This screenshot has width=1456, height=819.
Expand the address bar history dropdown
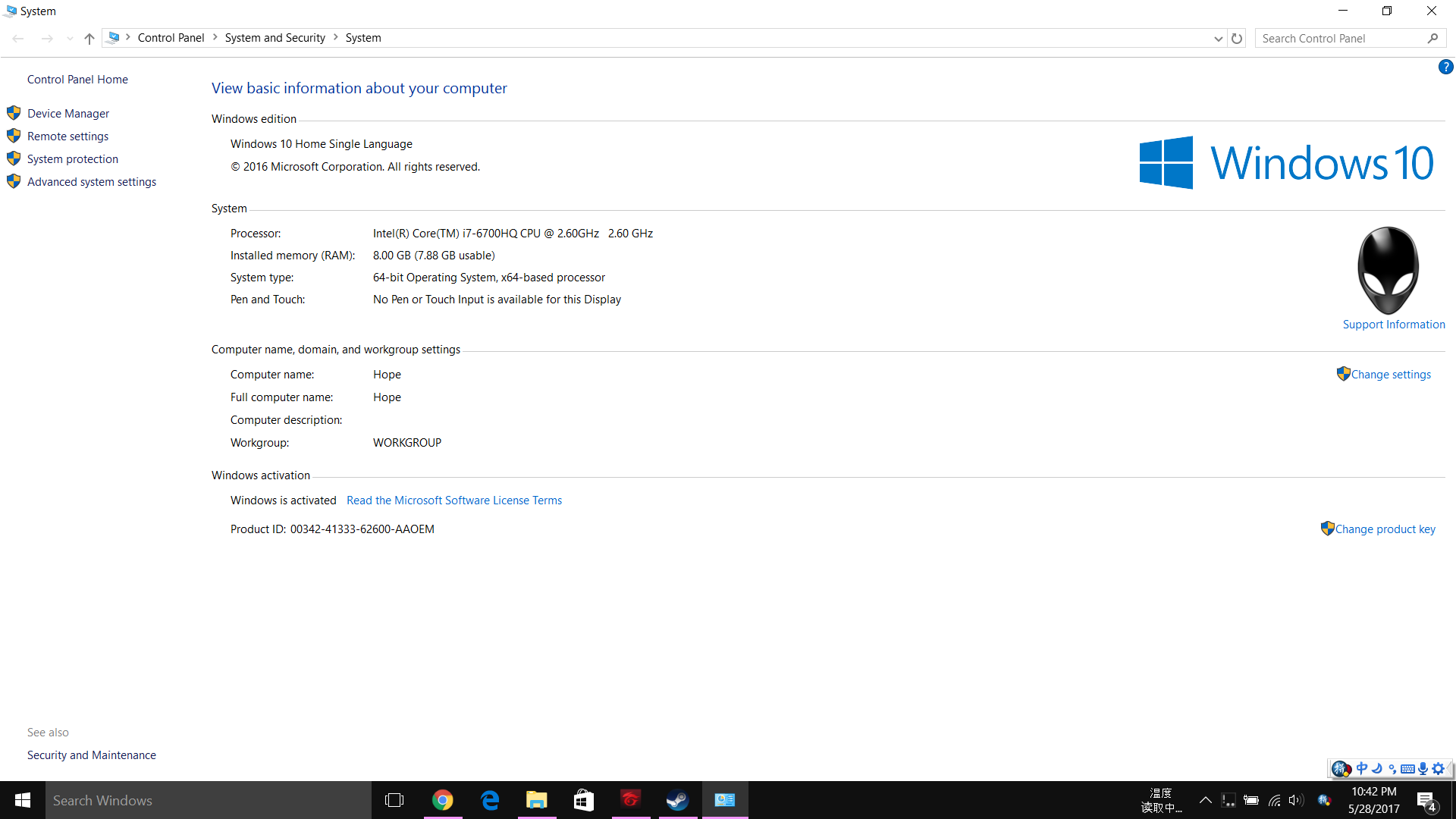tap(1218, 38)
